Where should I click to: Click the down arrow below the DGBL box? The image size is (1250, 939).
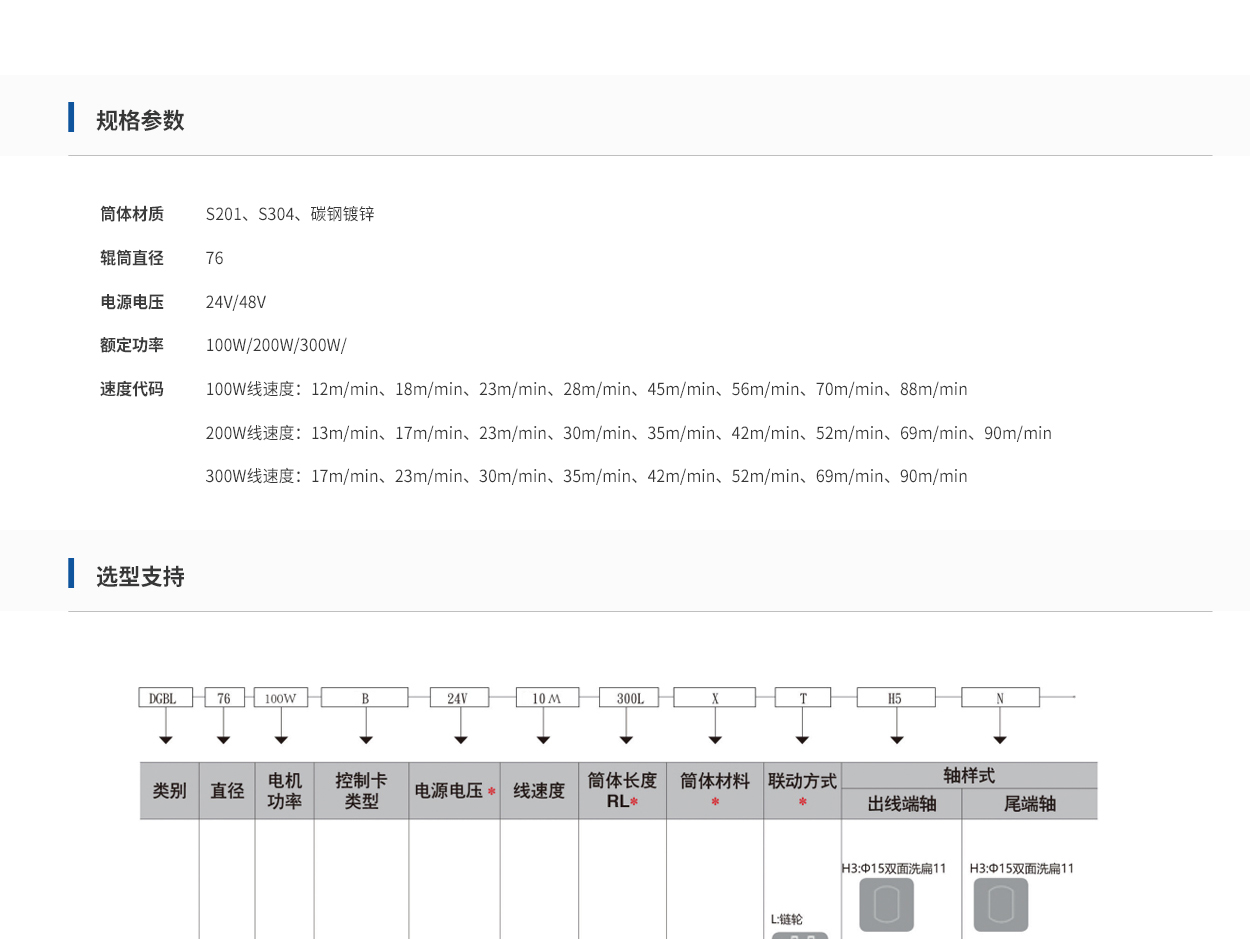click(x=166, y=740)
